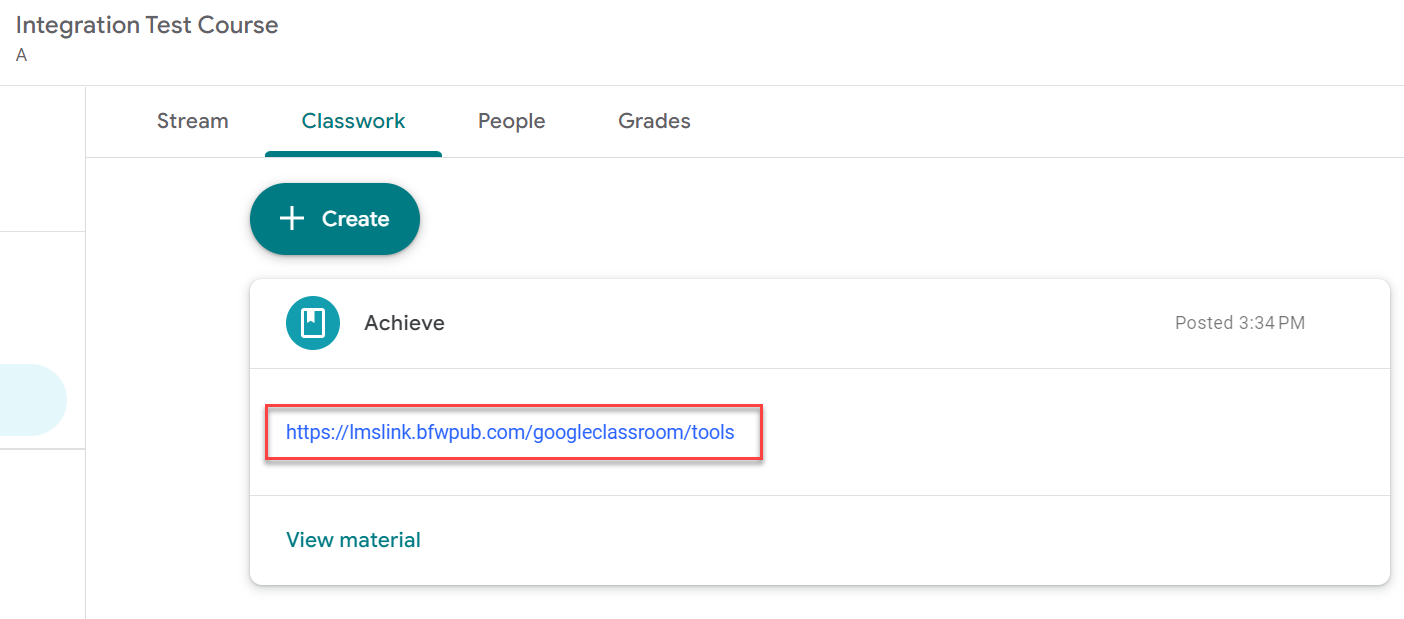Image resolution: width=1404 pixels, height=619 pixels.
Task: Click the light blue pill shape in the sidebar
Action: pos(25,398)
